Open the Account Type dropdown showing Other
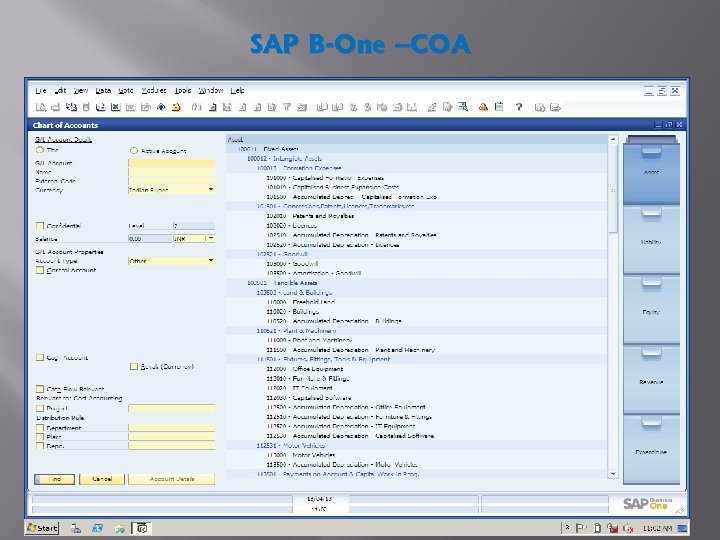This screenshot has width=720, height=540. point(211,260)
